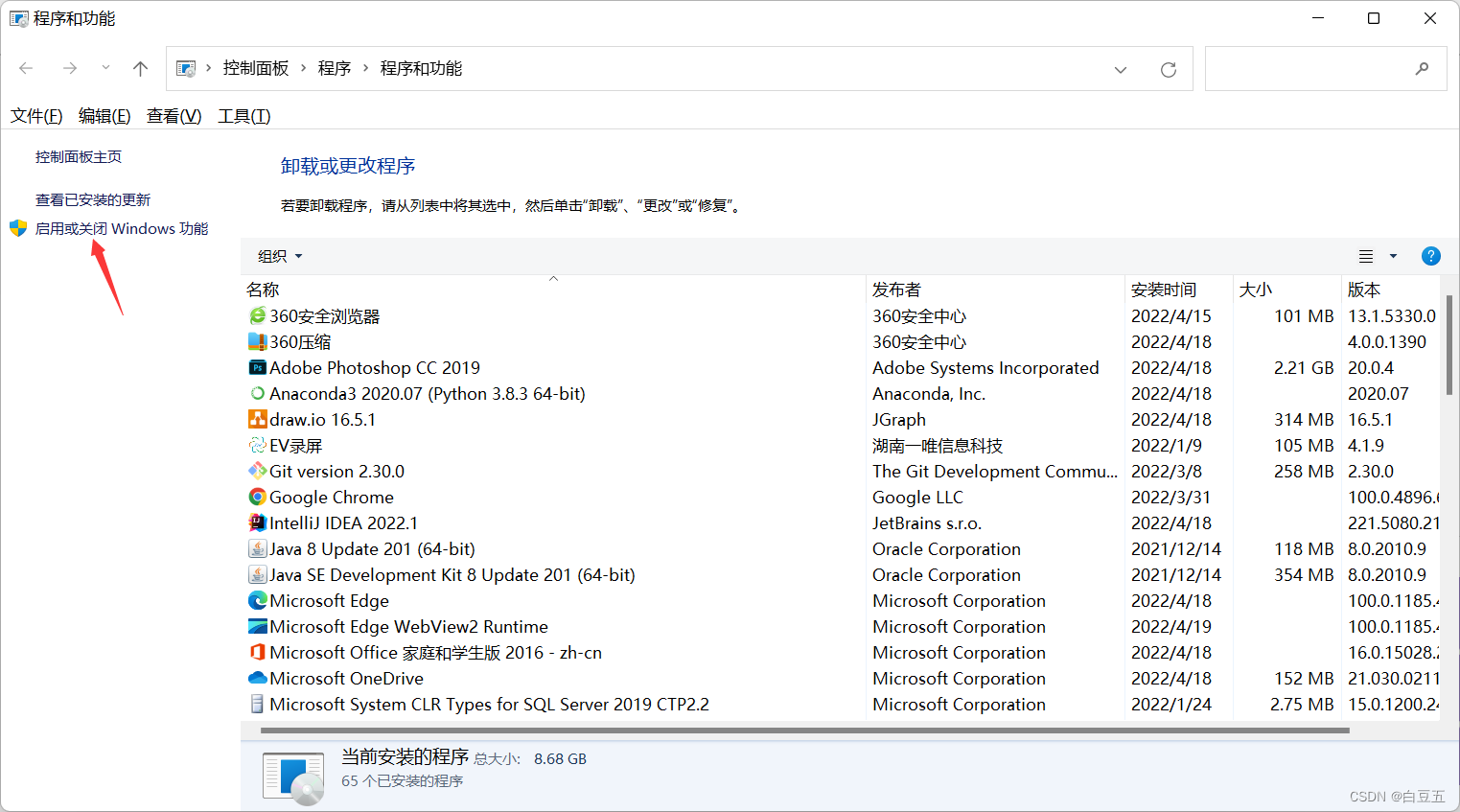Image resolution: width=1460 pixels, height=812 pixels.
Task: Expand the chevron after 程序 breadcrumb
Action: (365, 68)
